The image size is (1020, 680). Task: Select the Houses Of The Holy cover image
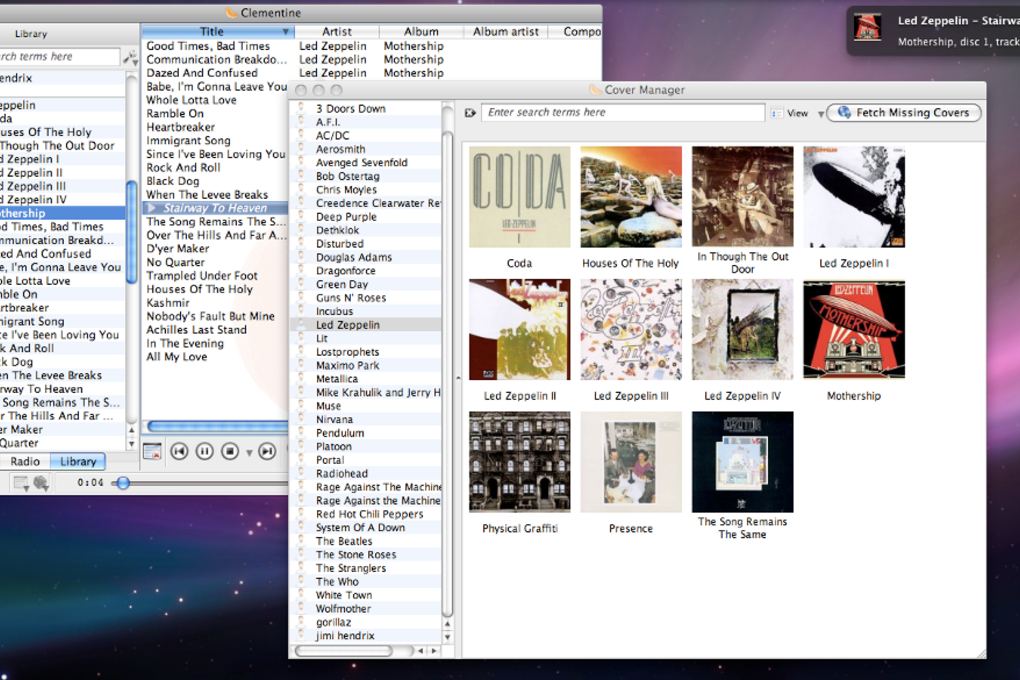click(x=631, y=197)
